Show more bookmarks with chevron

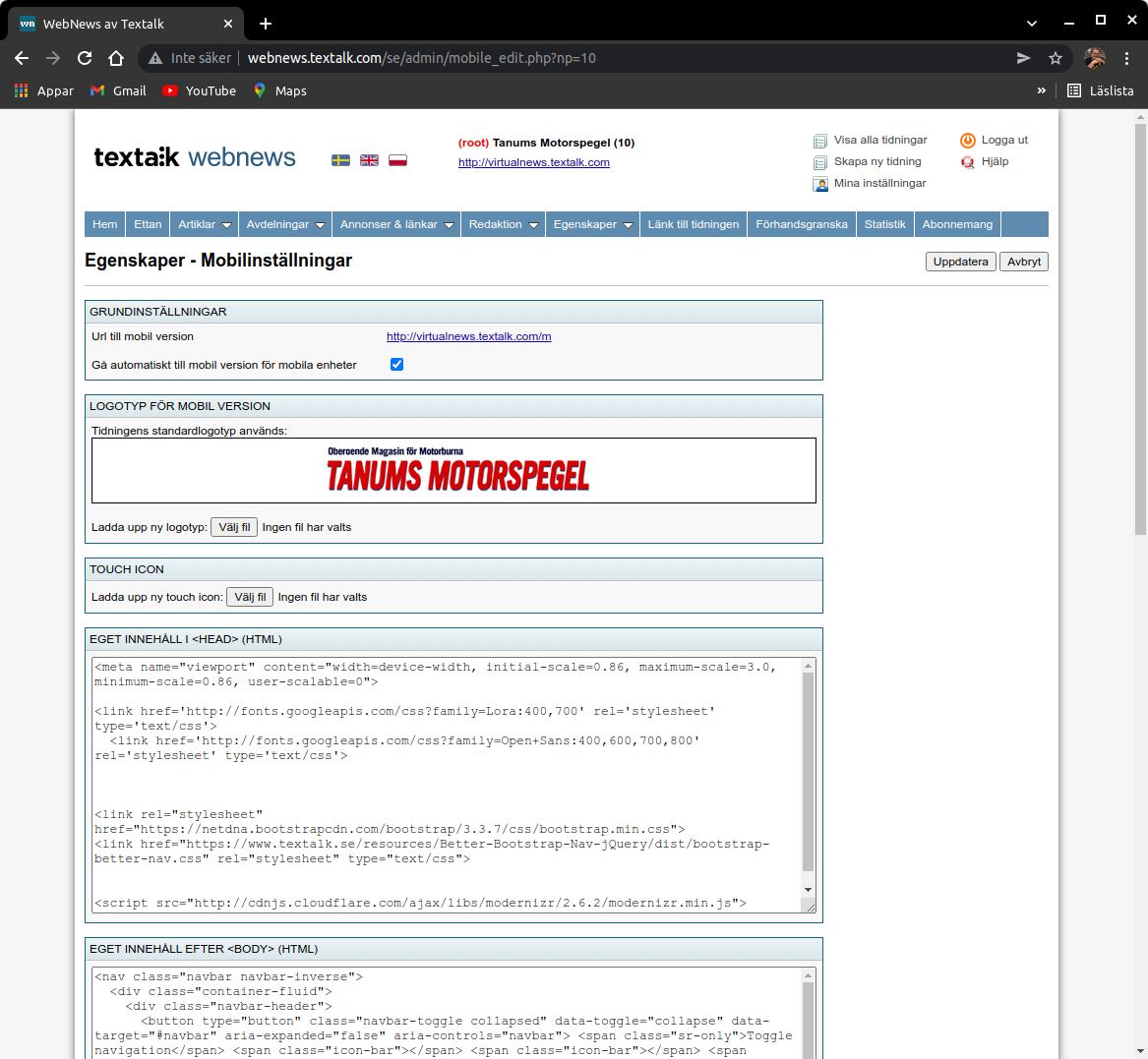coord(1041,90)
